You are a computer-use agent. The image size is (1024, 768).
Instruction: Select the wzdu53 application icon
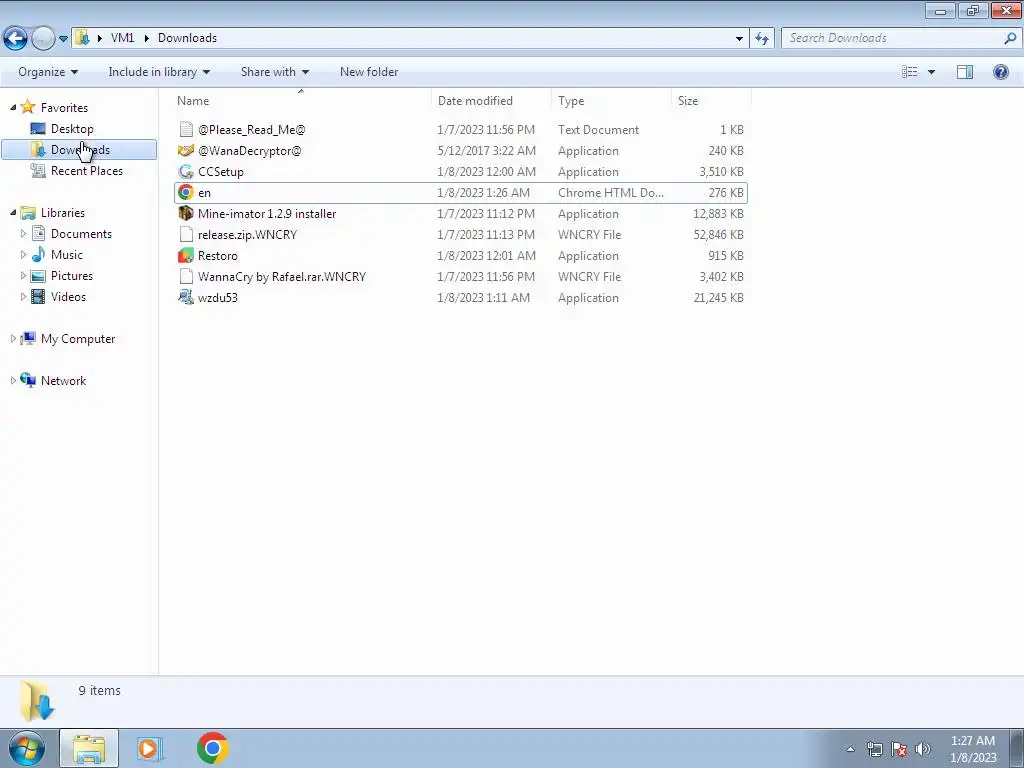coord(186,297)
